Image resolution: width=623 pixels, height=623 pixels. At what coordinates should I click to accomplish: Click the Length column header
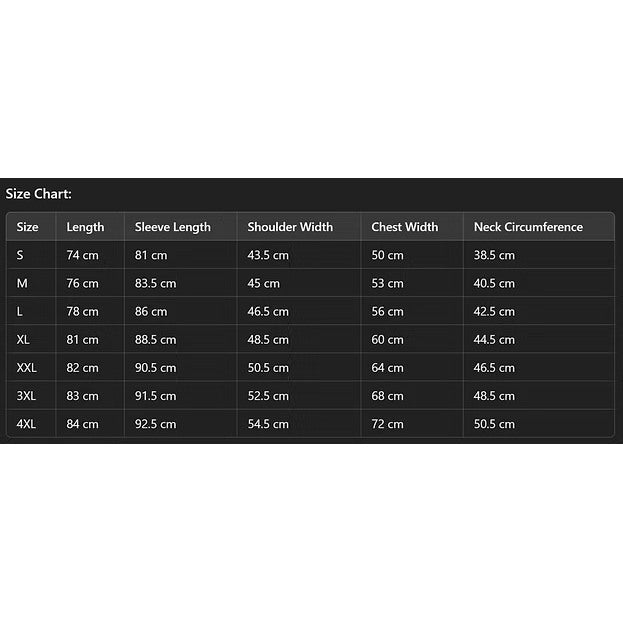85,227
